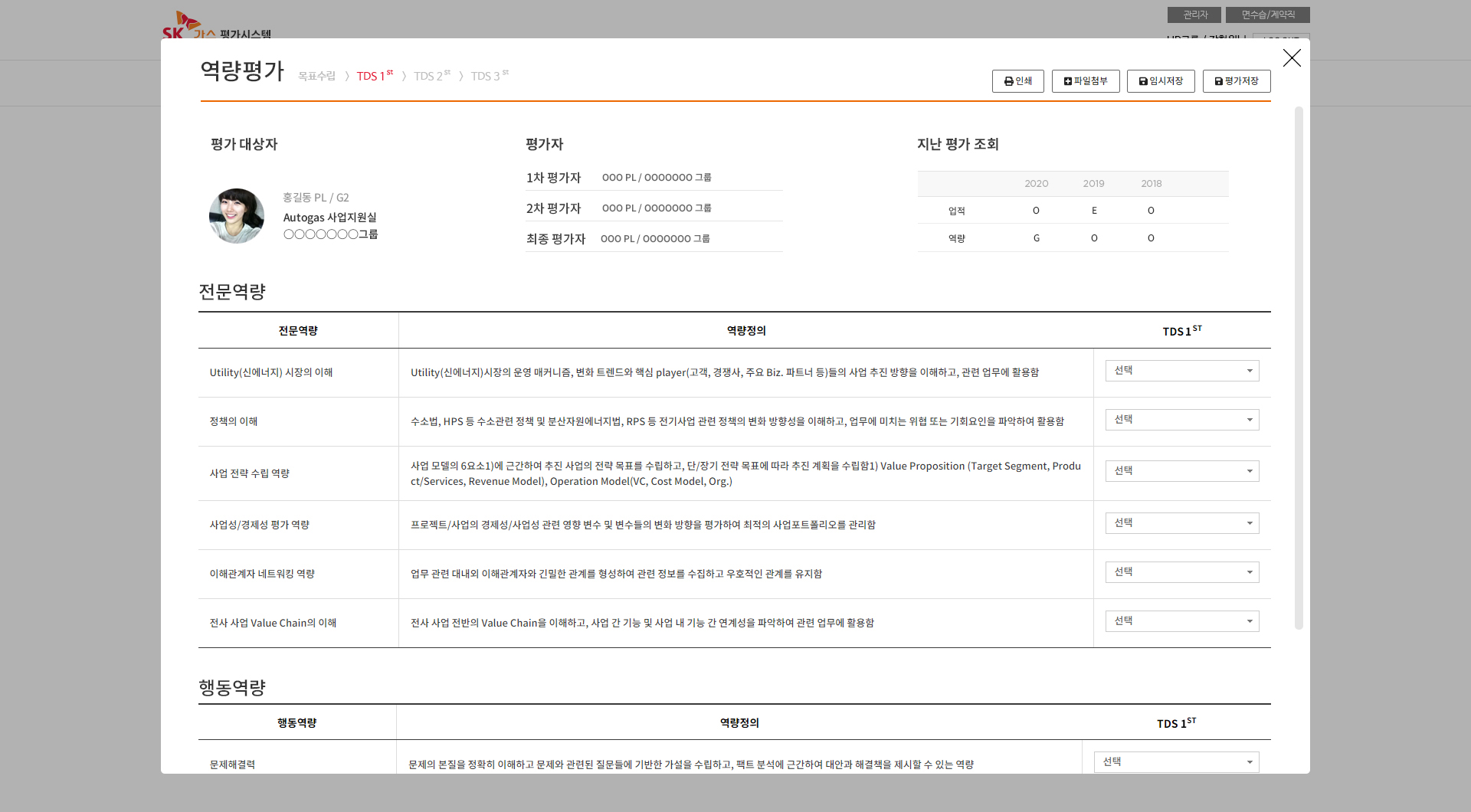Switch to the TDS 1st step

(375, 76)
